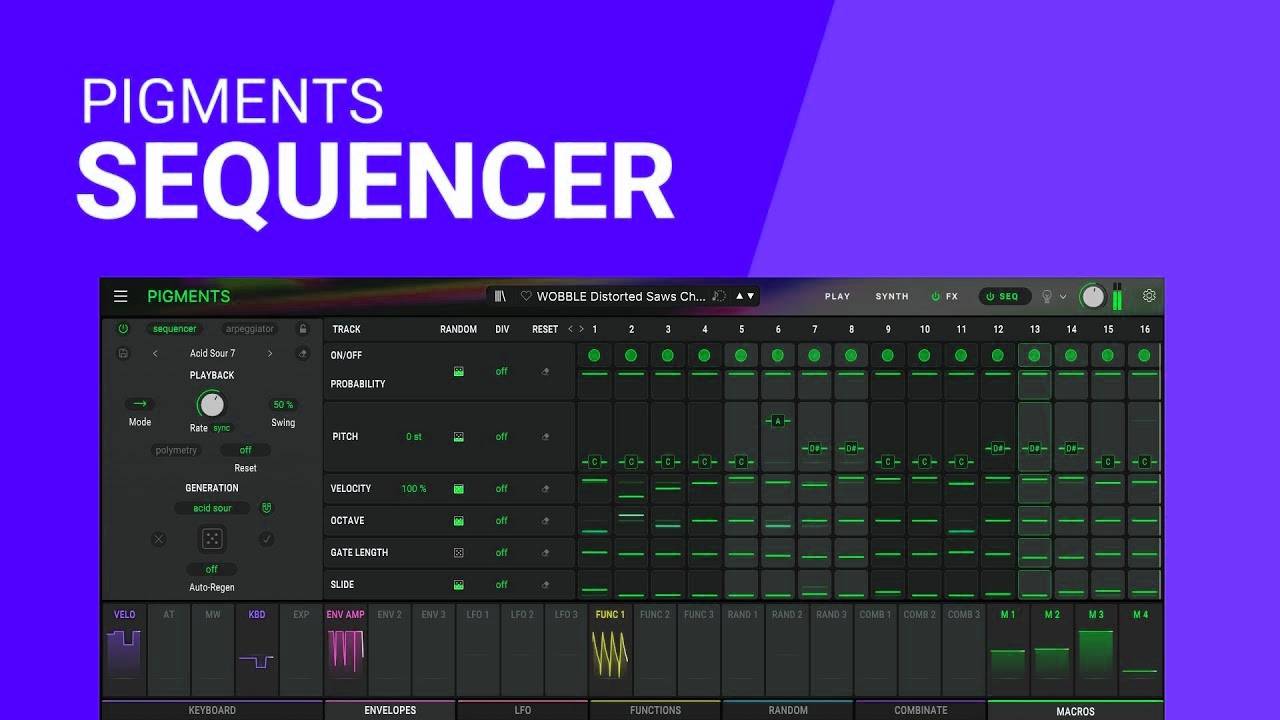
Task: Click the Probability track random dice icon
Action: [x=458, y=371]
